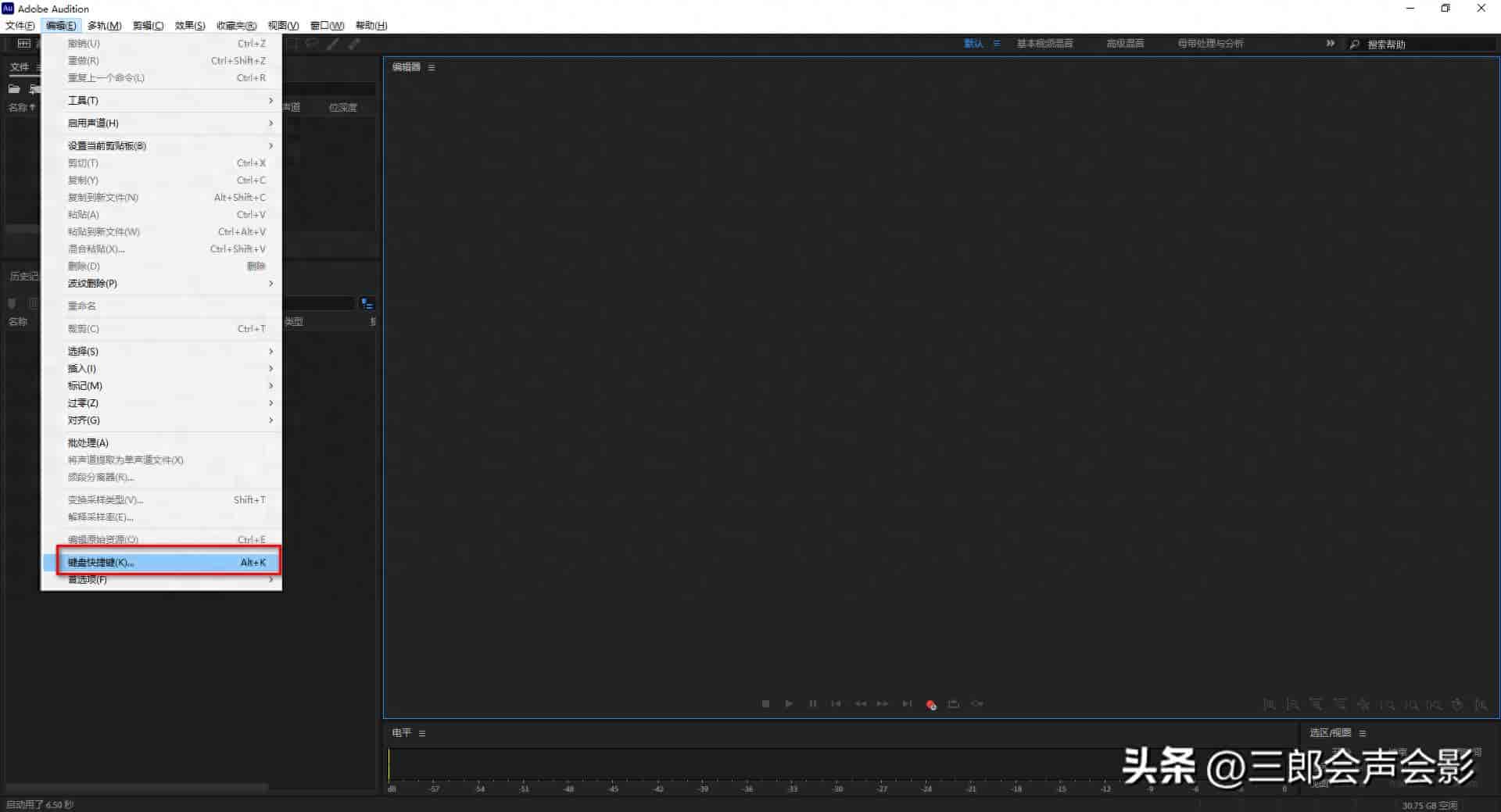
Task: Open 视图(V) menu in menu bar
Action: pos(283,26)
